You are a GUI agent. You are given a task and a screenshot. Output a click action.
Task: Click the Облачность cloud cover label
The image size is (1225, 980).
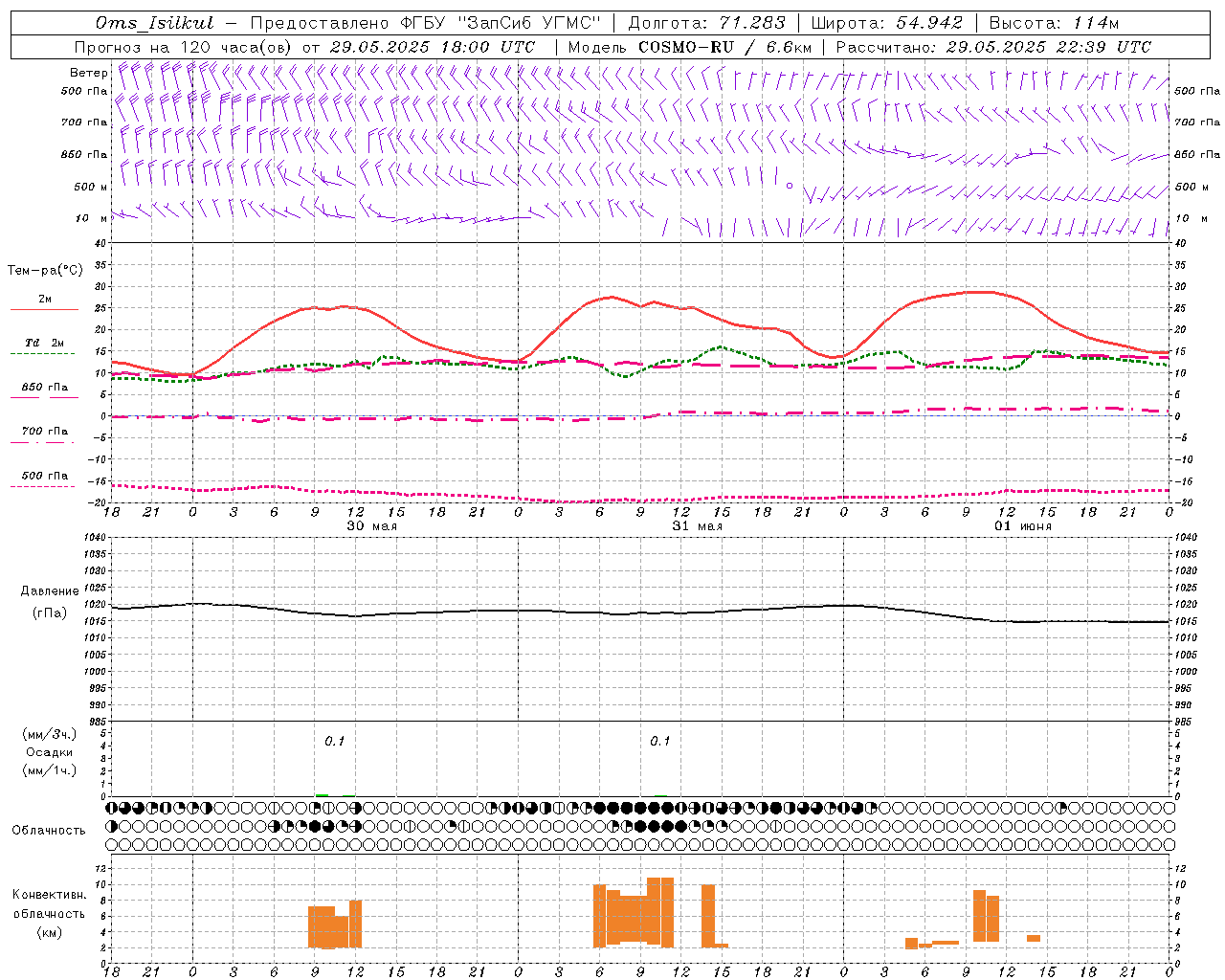tap(49, 831)
